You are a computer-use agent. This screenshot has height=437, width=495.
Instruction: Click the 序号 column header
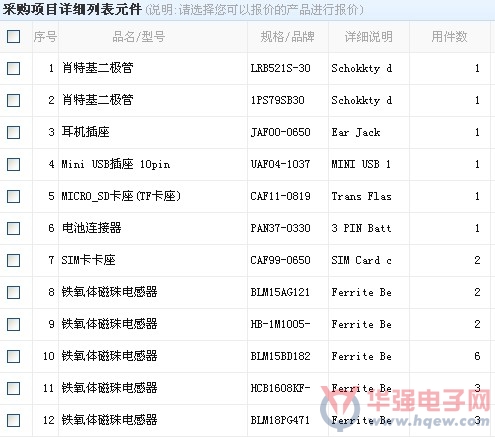[x=45, y=37]
